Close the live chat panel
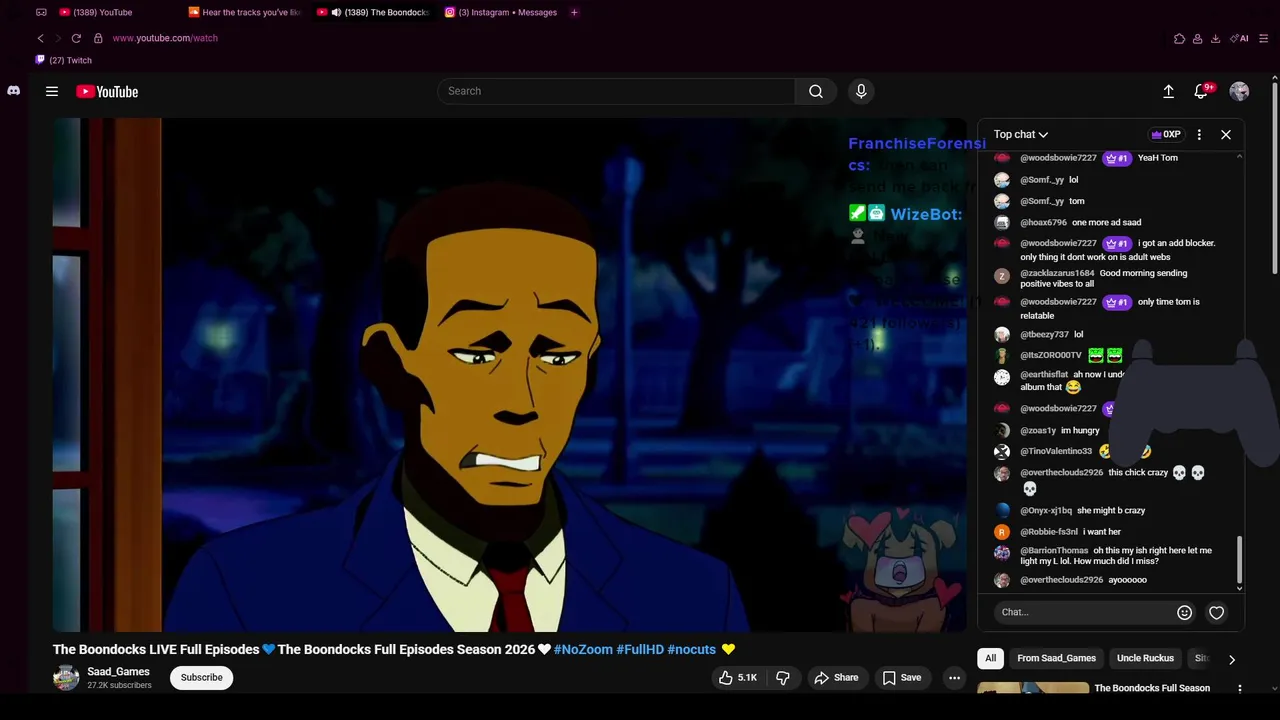The image size is (1280, 720). tap(1226, 134)
